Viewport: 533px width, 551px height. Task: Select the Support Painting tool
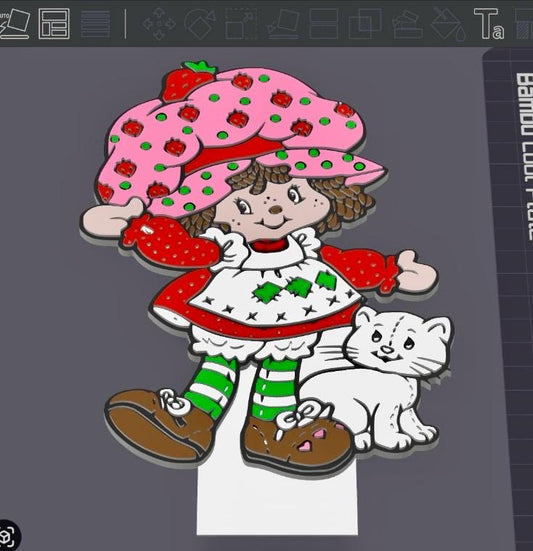(408, 24)
